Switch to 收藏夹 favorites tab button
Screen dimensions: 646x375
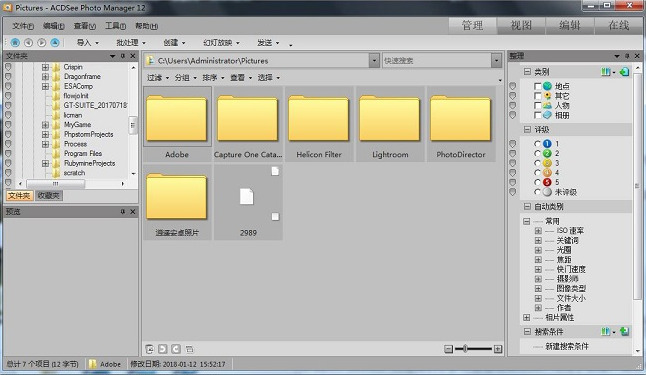click(x=49, y=196)
